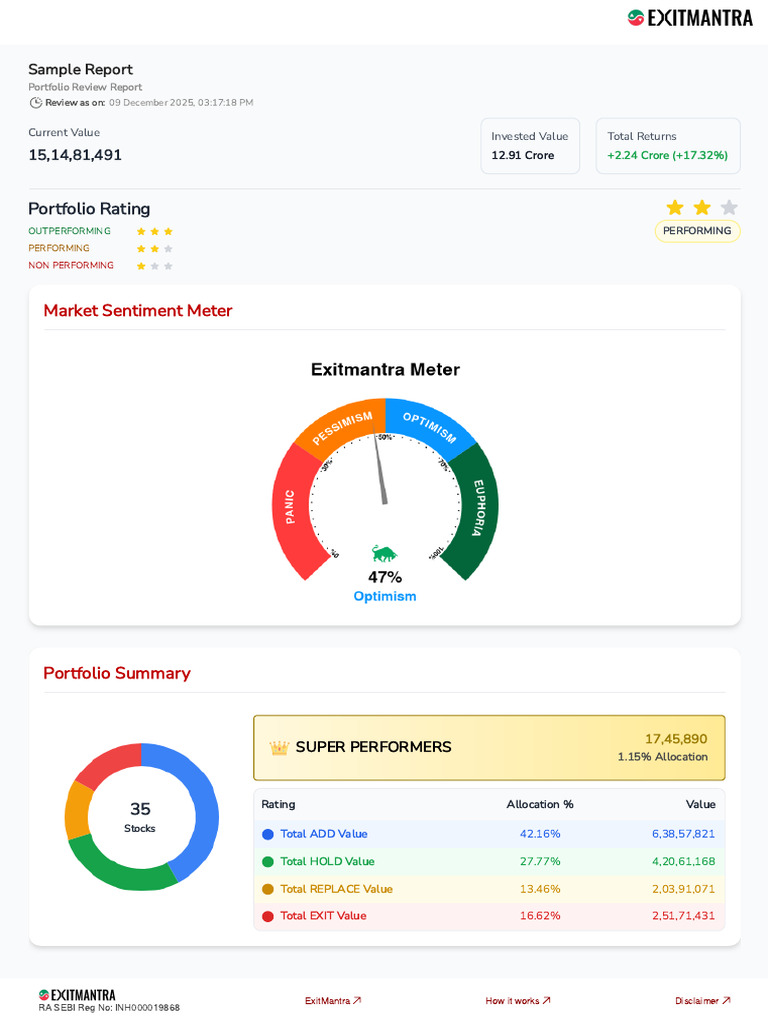Click the 42.16% allocation cell

tap(540, 834)
